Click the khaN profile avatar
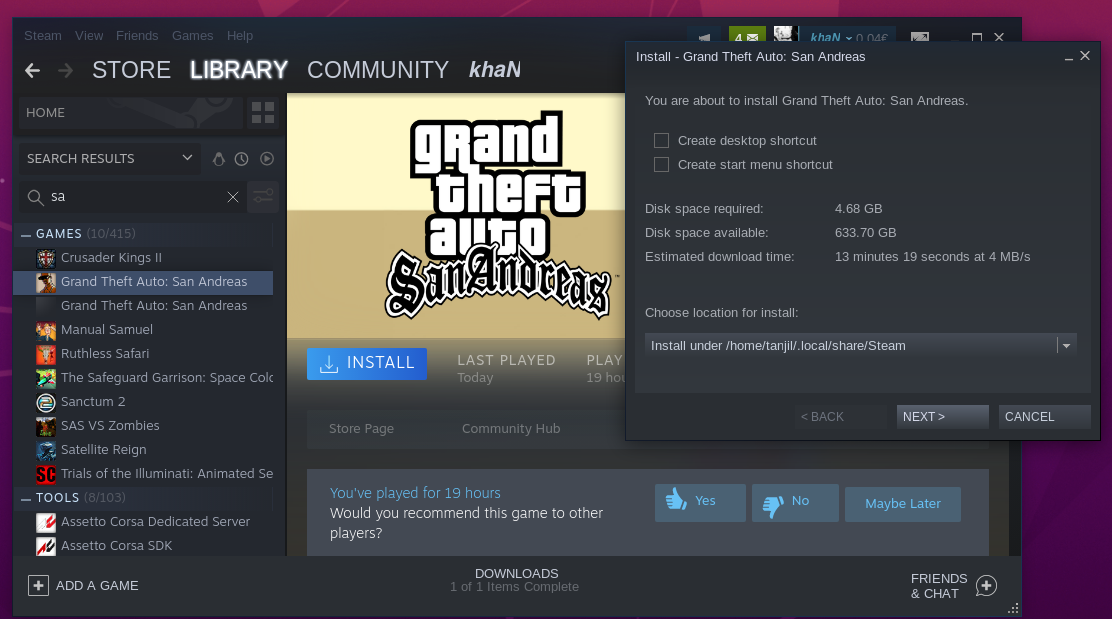 click(786, 35)
